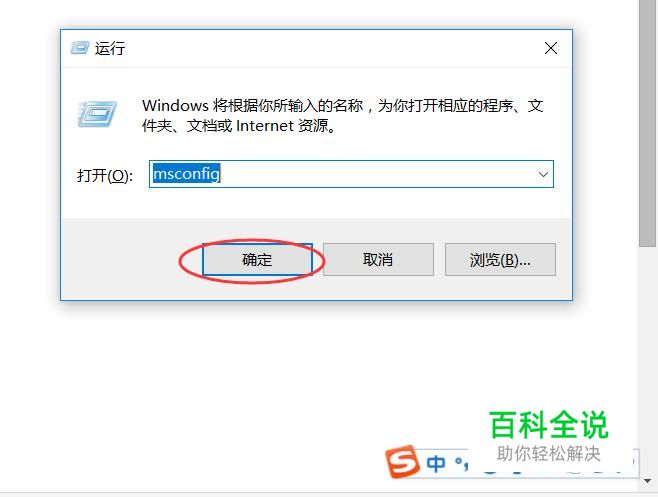Open the Sogou input method S logo
The width and height of the screenshot is (658, 497).
pyautogui.click(x=402, y=462)
